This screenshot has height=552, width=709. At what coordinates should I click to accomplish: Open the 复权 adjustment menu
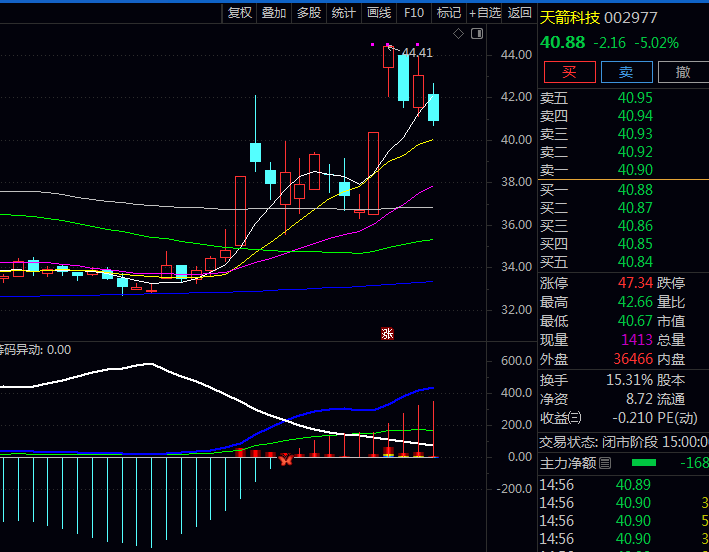tap(240, 13)
